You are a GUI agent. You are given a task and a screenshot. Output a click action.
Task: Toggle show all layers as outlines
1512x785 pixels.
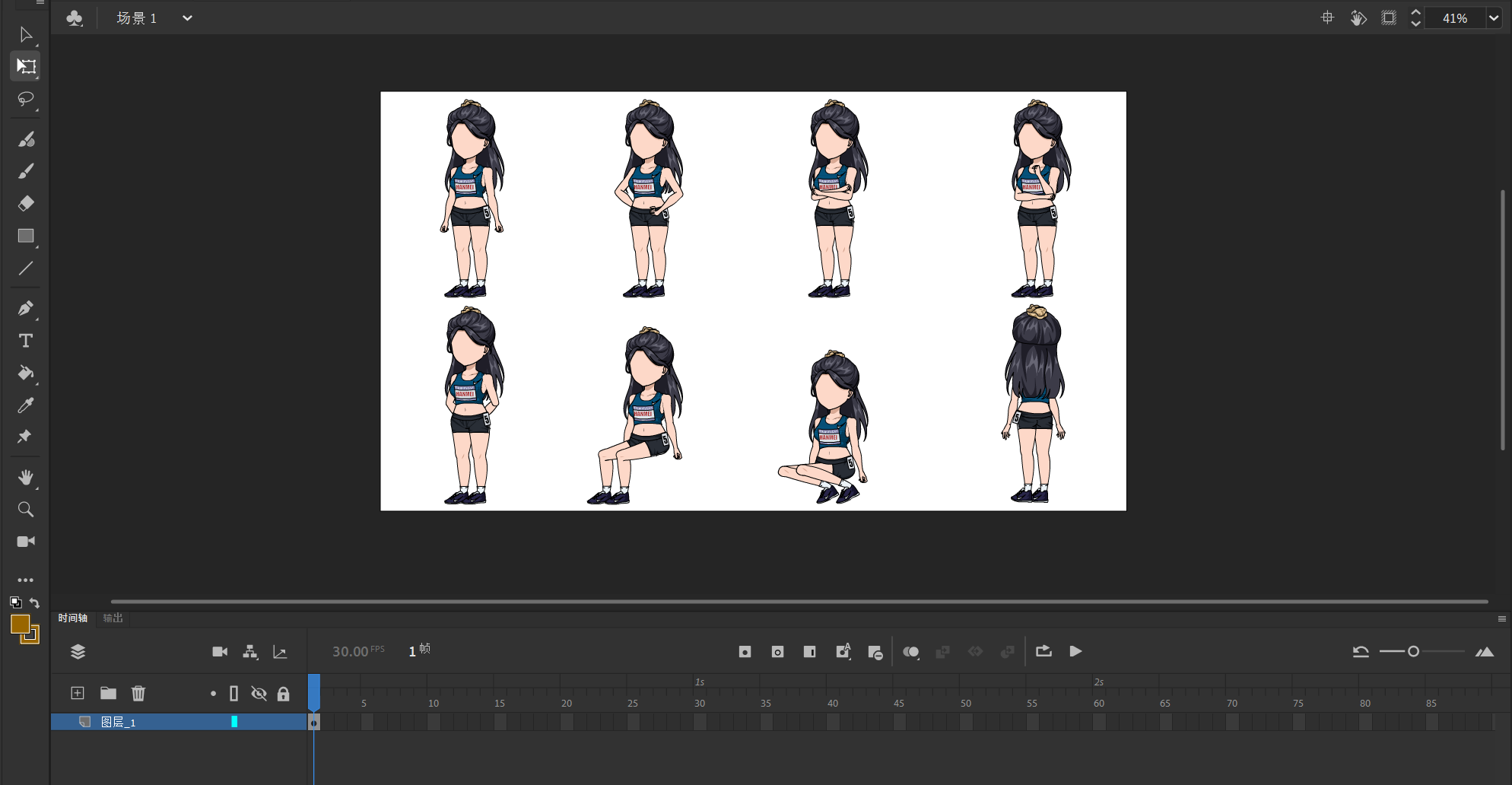coord(233,693)
